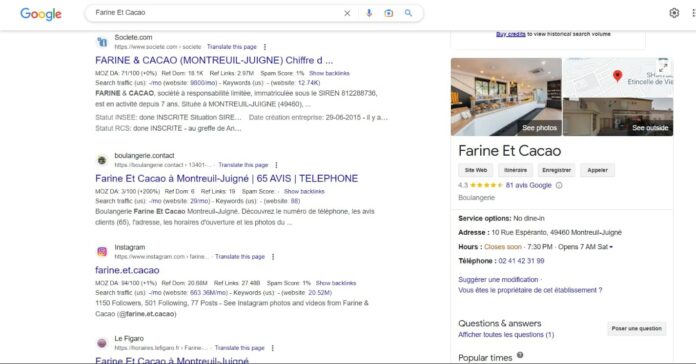Click the Site Web button
The height and width of the screenshot is (364, 696).
click(476, 170)
